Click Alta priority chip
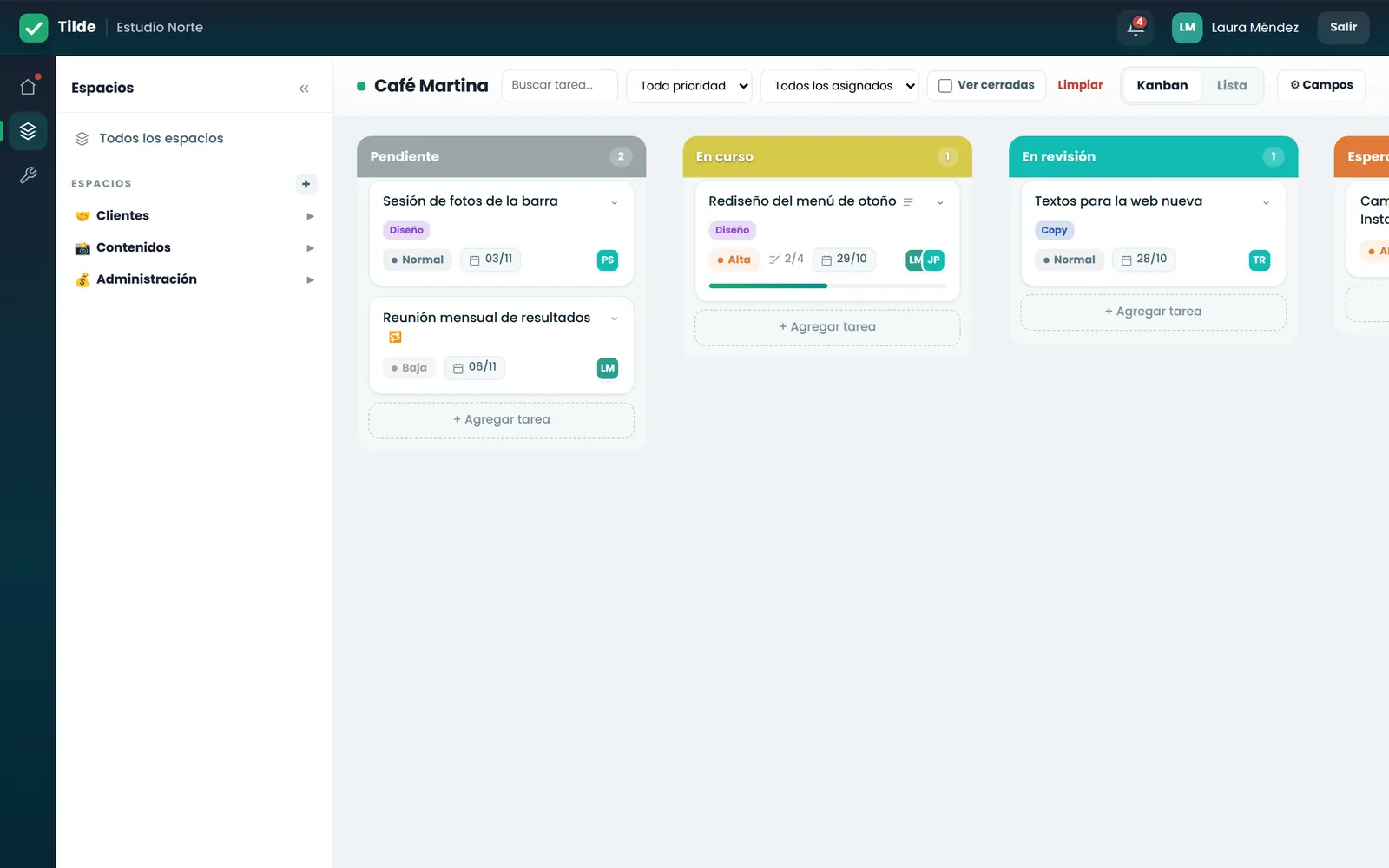This screenshot has width=1389, height=868. click(734, 260)
